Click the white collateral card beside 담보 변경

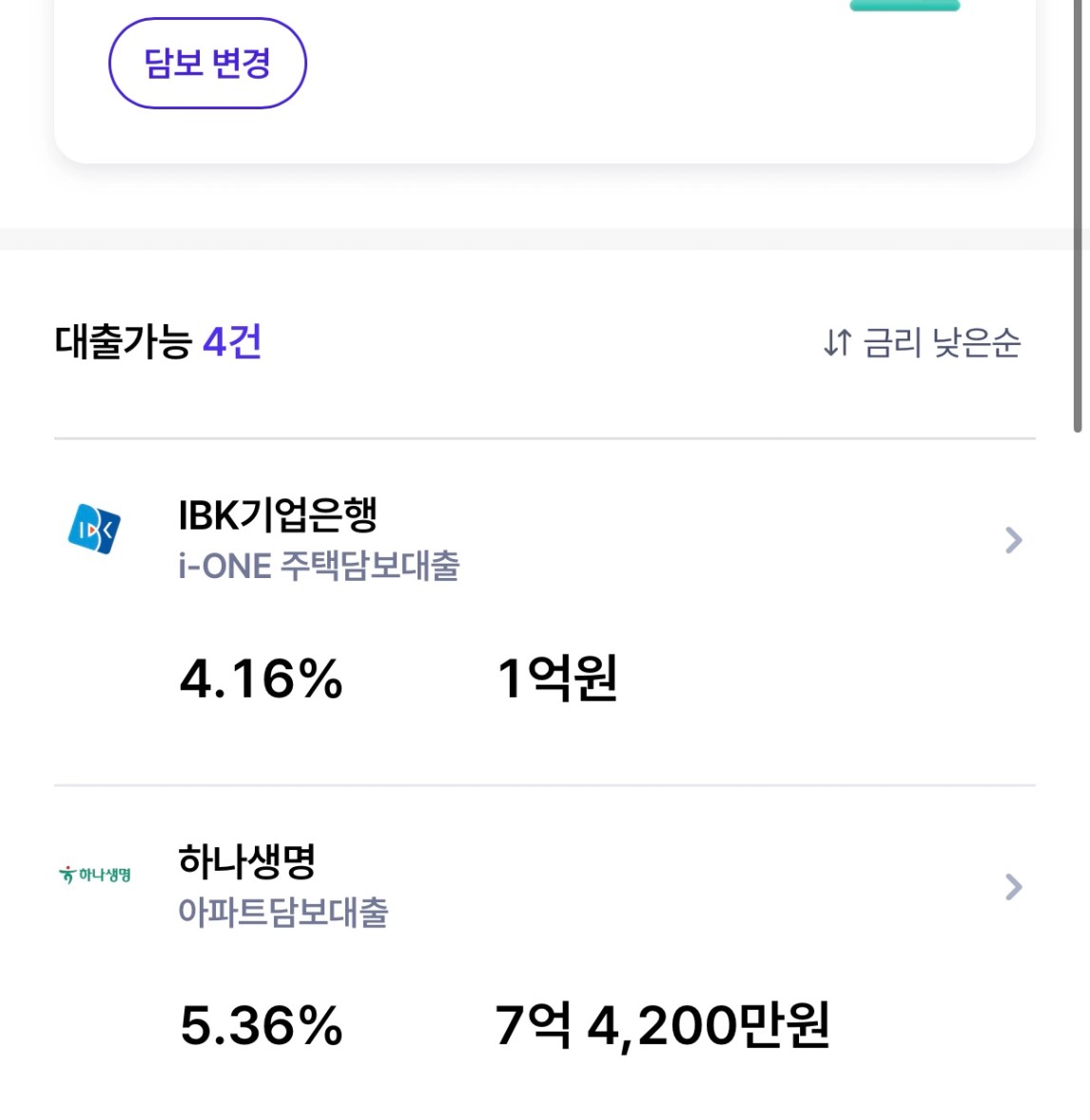point(545,82)
